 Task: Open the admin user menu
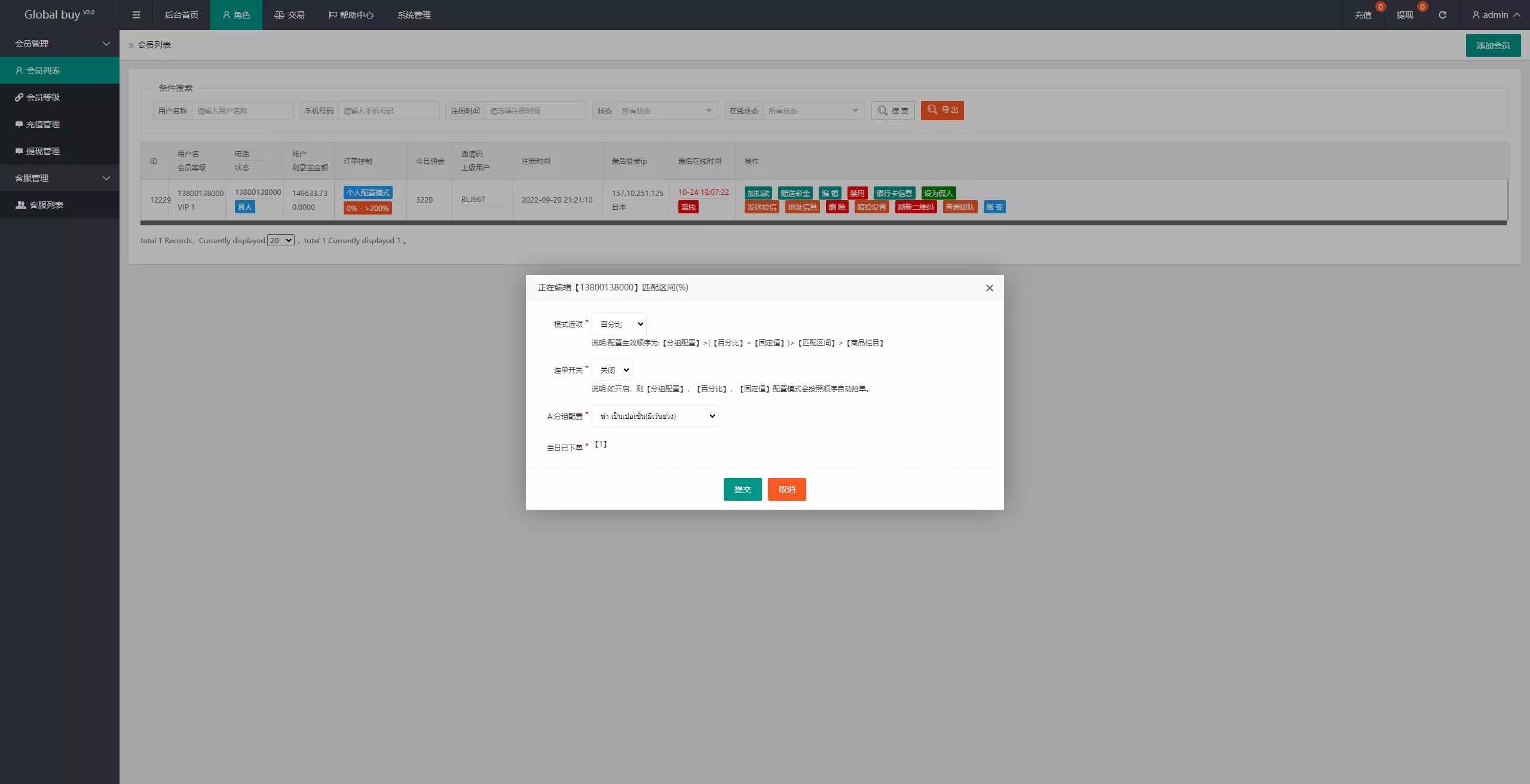1495,15
